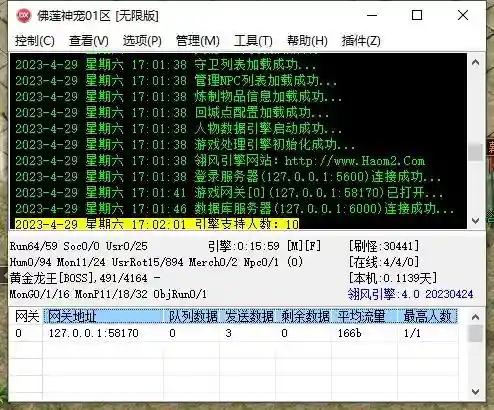Click the 管理NPC列表加载成功 log line
The height and width of the screenshot is (410, 494).
point(176,81)
